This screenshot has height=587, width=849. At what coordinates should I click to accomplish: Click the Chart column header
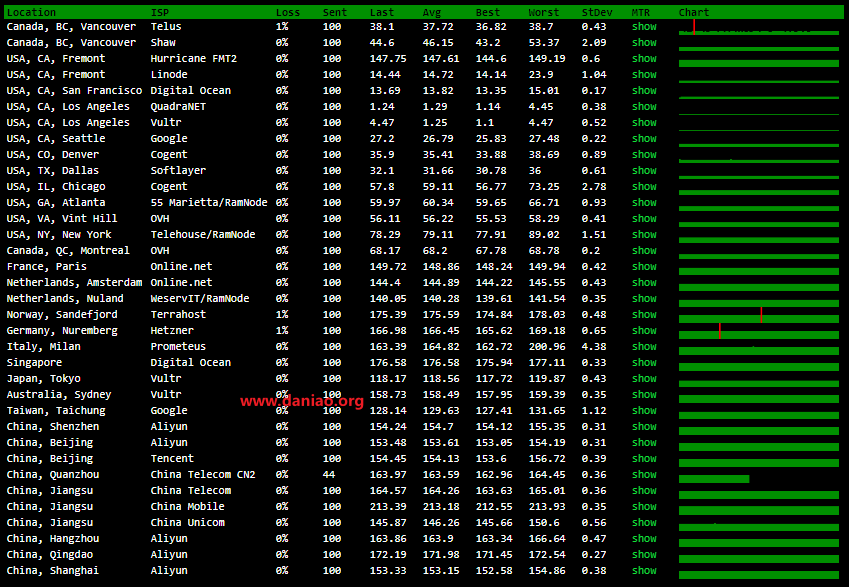point(694,12)
